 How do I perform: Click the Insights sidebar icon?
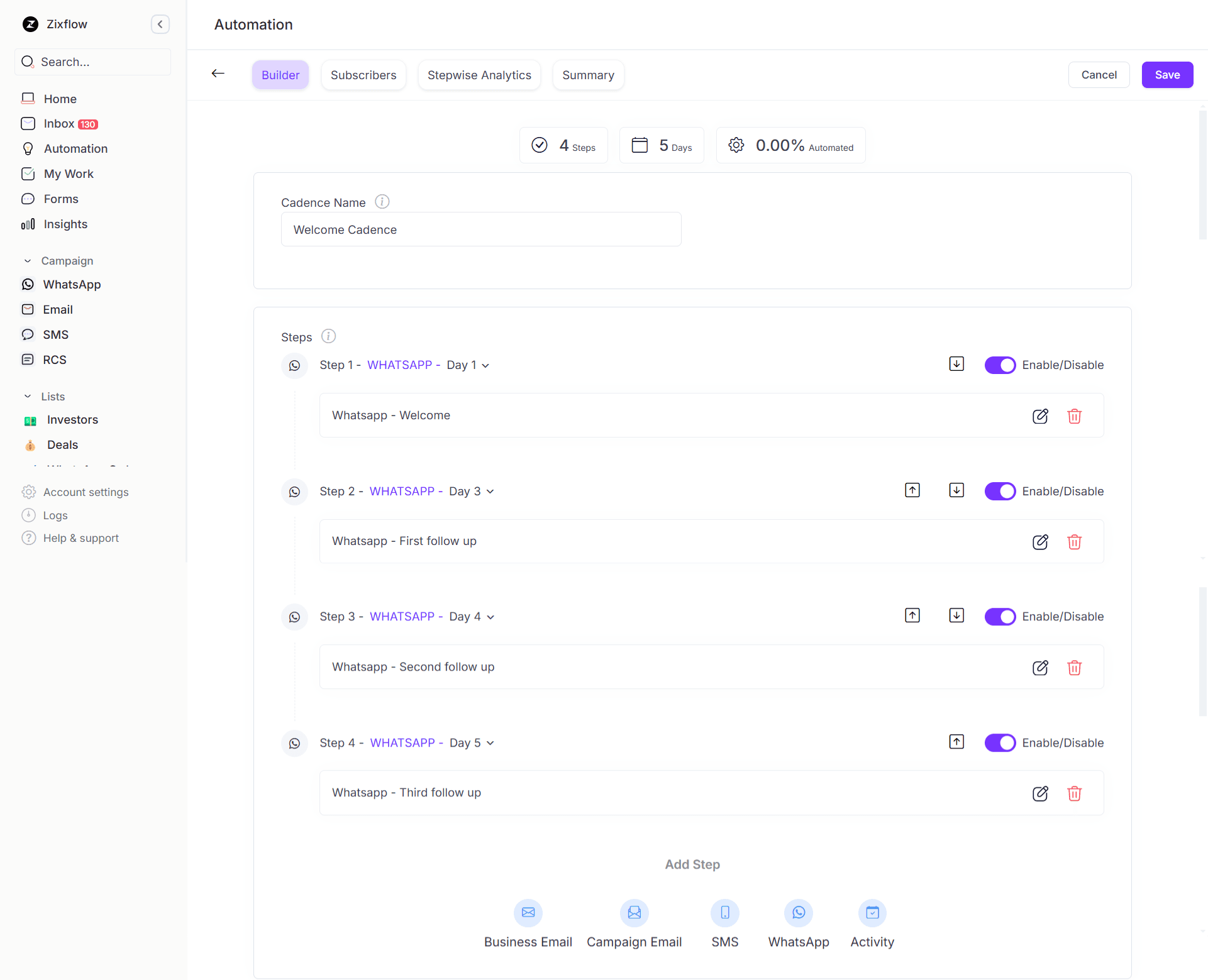click(28, 224)
